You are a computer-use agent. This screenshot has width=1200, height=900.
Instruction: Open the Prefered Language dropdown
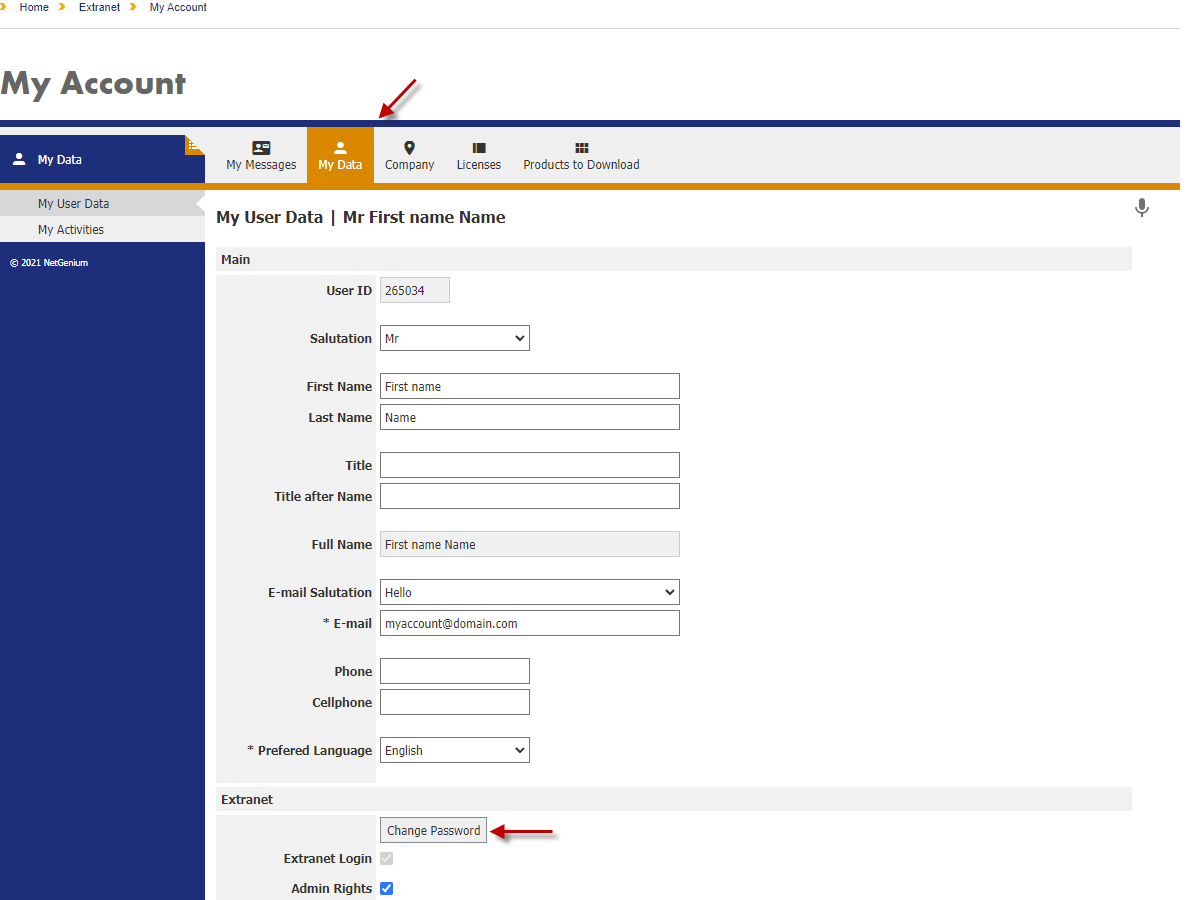(455, 750)
